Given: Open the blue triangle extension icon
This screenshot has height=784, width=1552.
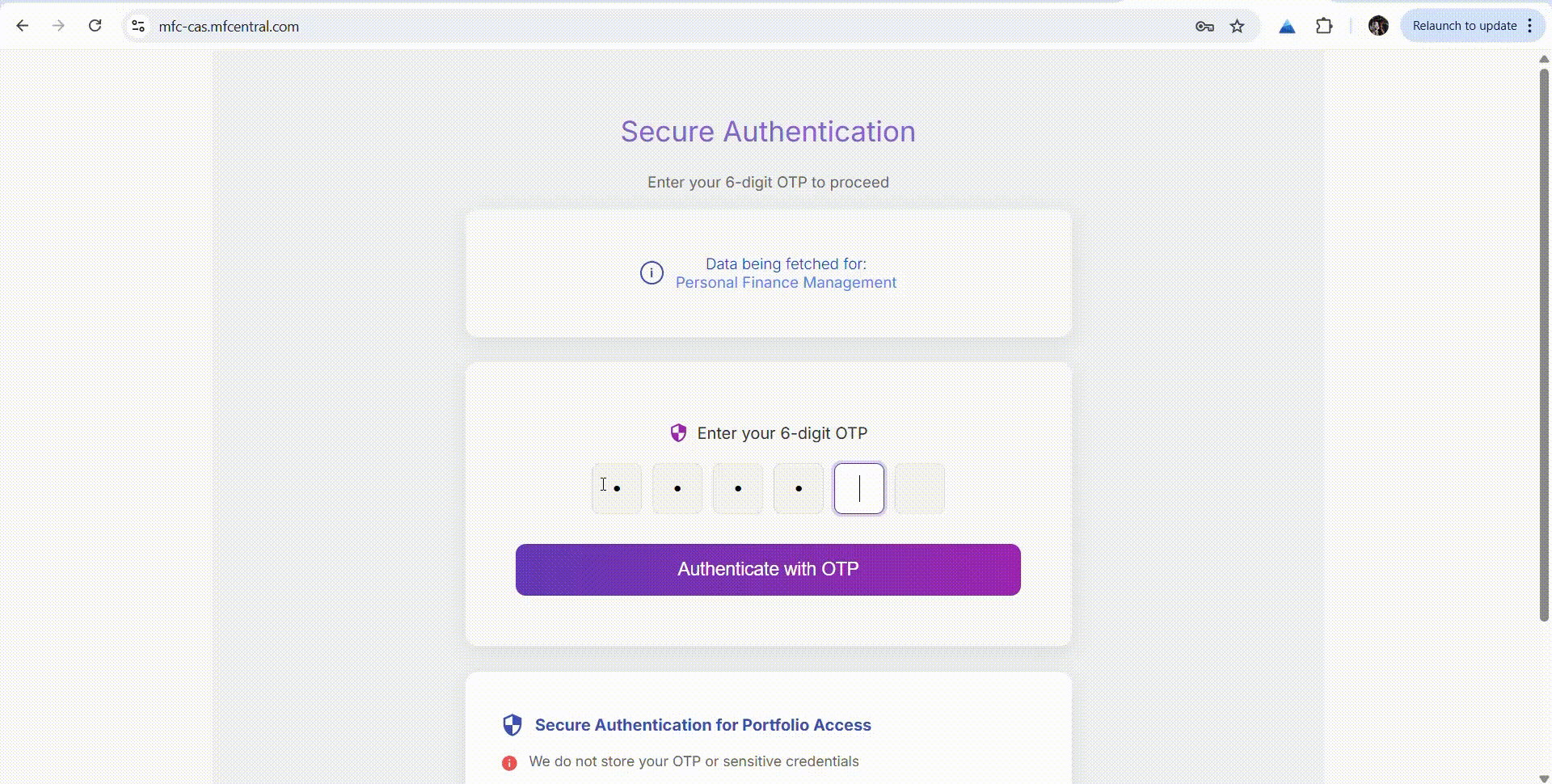Looking at the screenshot, I should click(x=1287, y=27).
